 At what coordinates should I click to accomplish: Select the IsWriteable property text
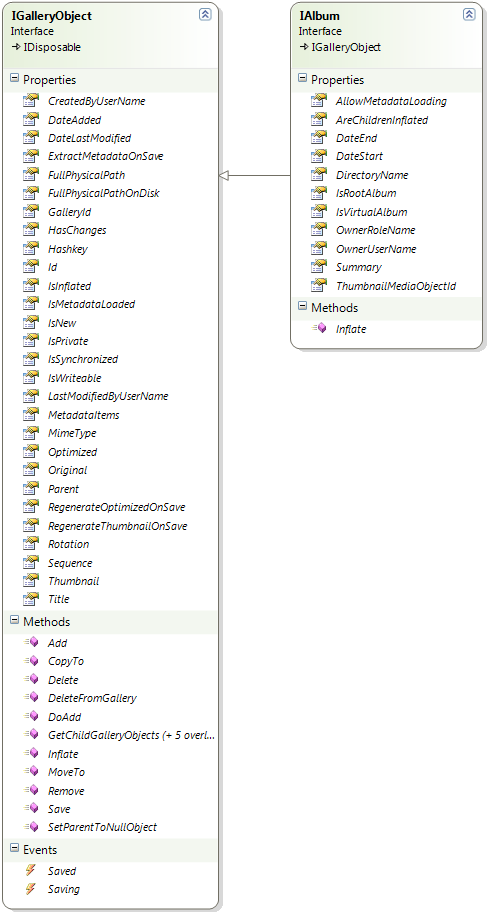(x=75, y=378)
